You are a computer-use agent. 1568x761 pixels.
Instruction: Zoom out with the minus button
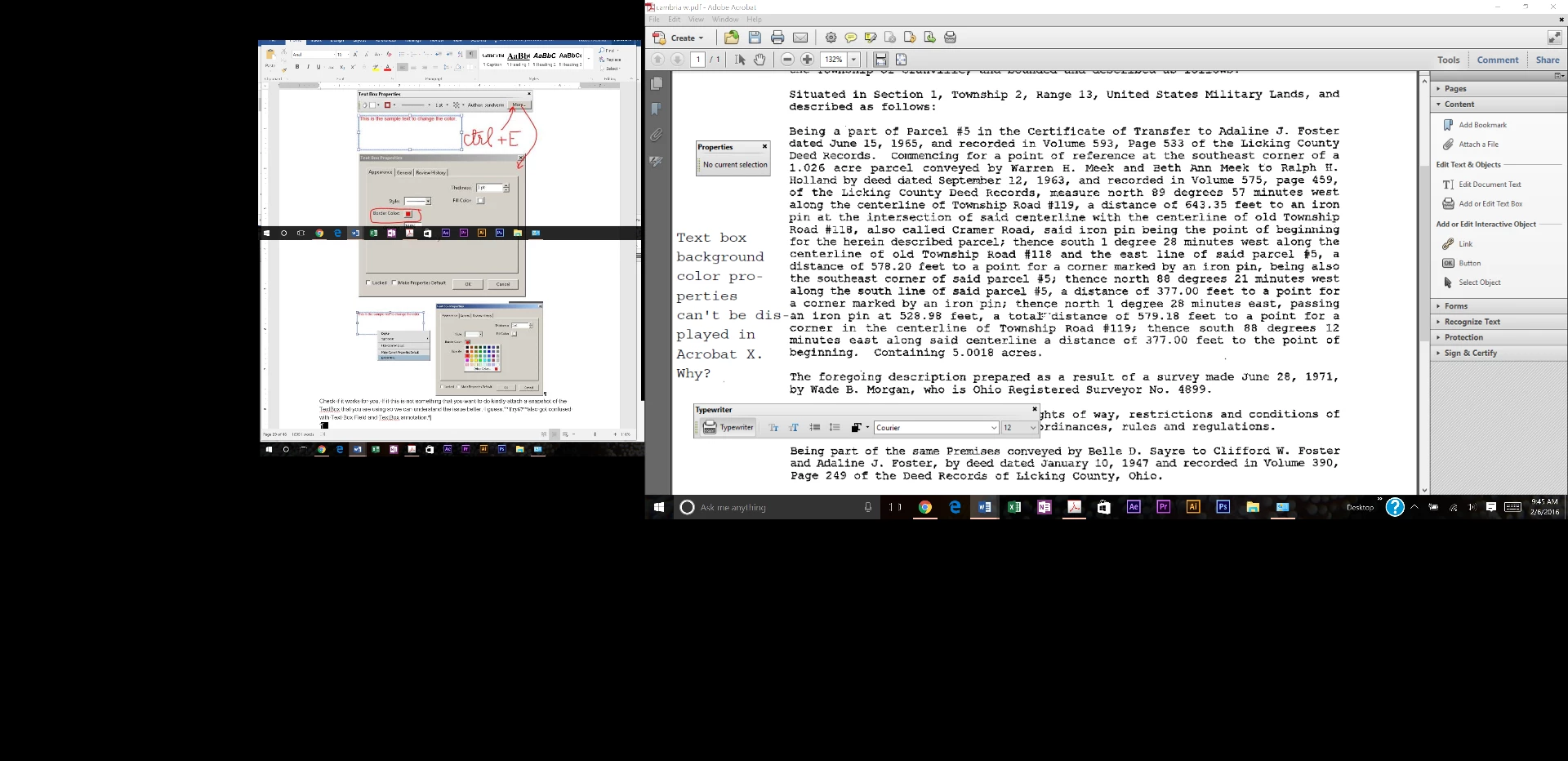[x=787, y=60]
